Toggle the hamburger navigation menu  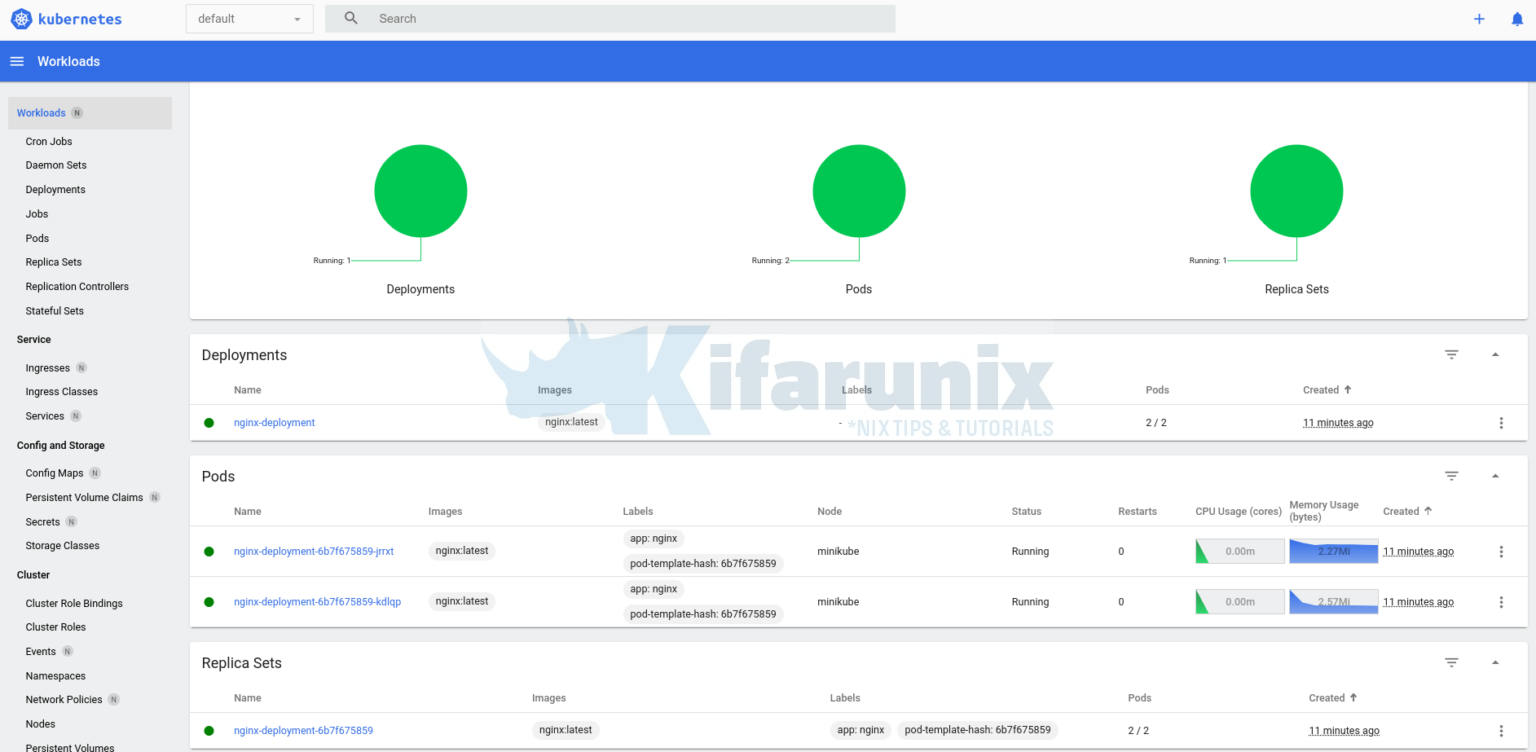17,62
